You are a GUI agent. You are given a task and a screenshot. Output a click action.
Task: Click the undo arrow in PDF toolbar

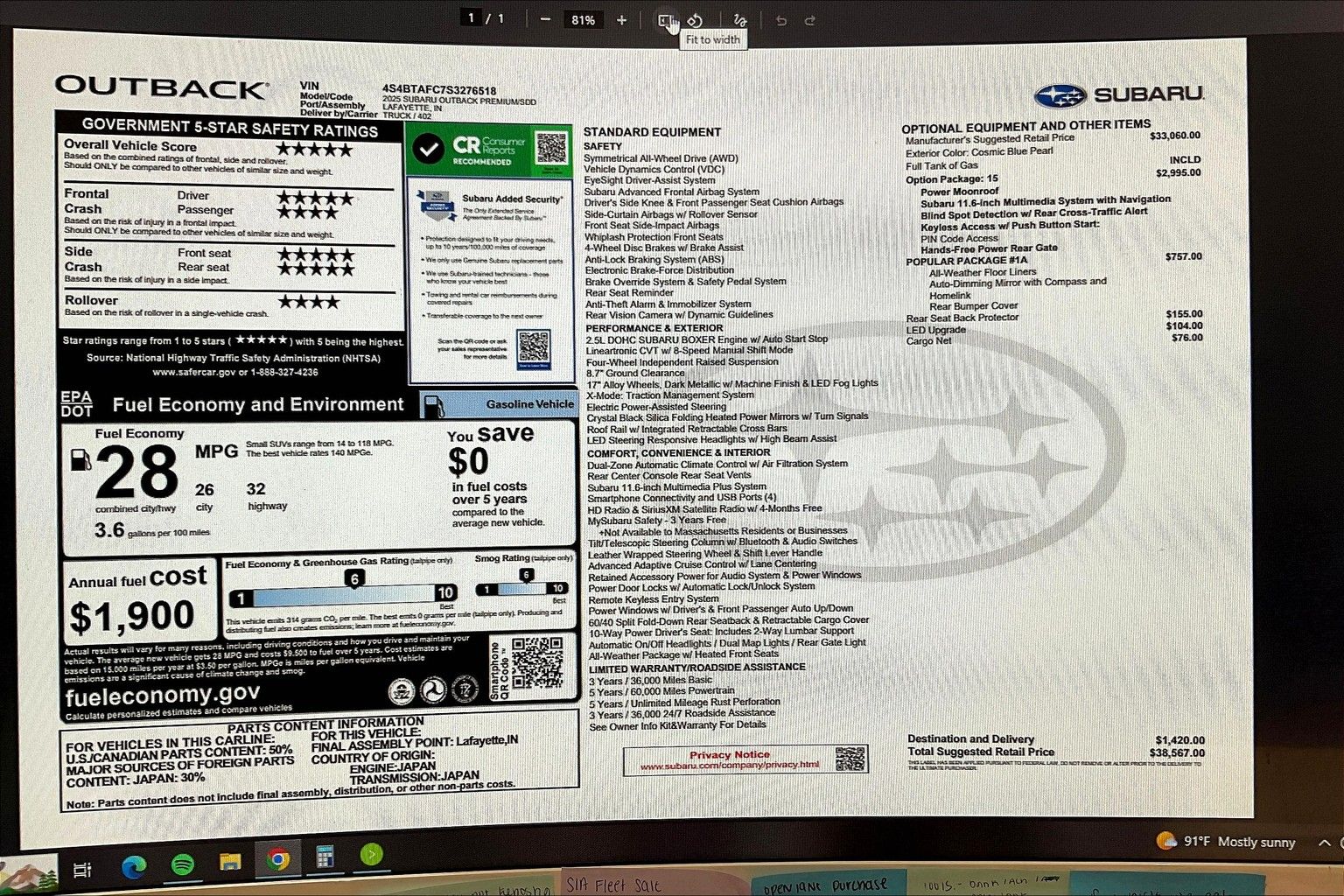click(x=781, y=20)
